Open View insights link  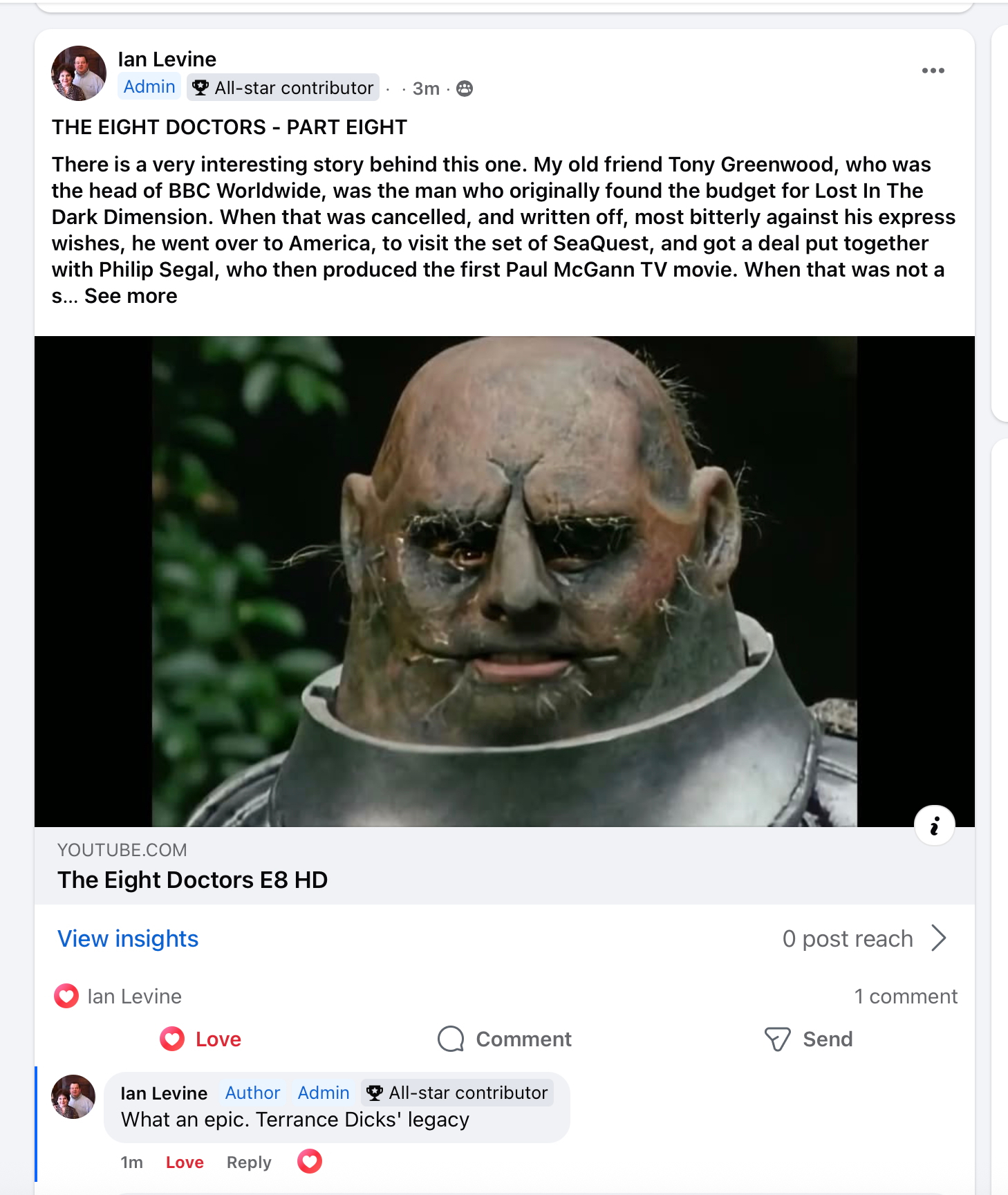tap(128, 938)
